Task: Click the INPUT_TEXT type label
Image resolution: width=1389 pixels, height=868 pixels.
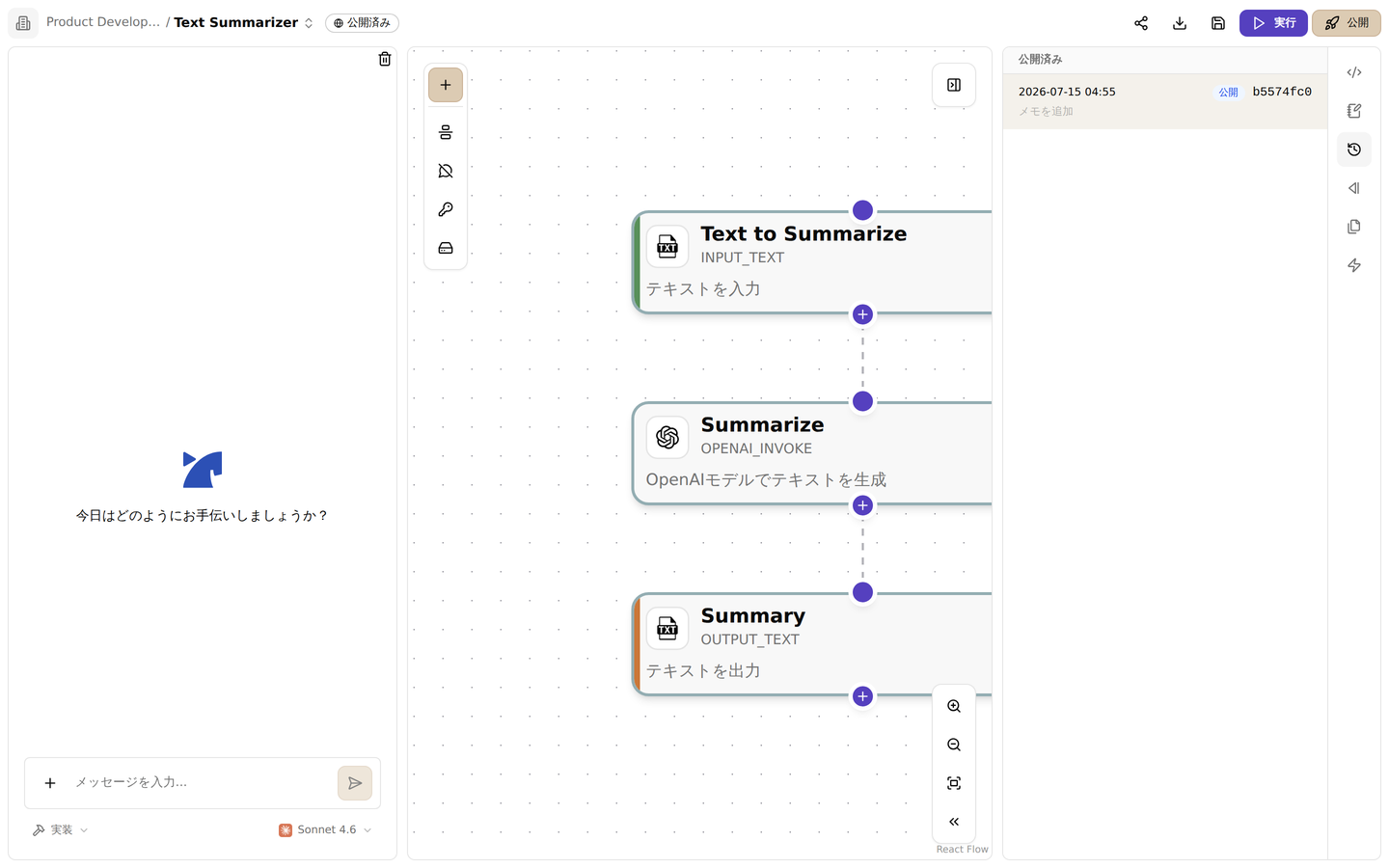Action: tap(743, 258)
